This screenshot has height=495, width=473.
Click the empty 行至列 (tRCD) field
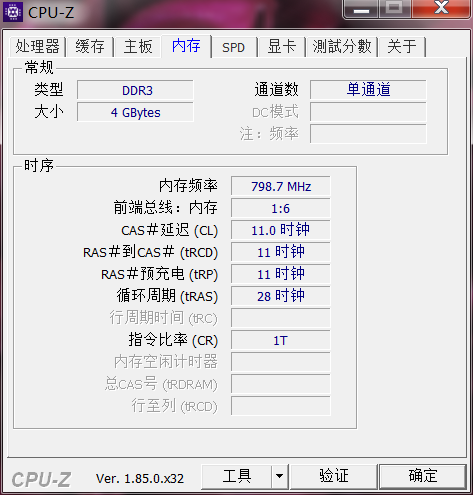pos(281,406)
